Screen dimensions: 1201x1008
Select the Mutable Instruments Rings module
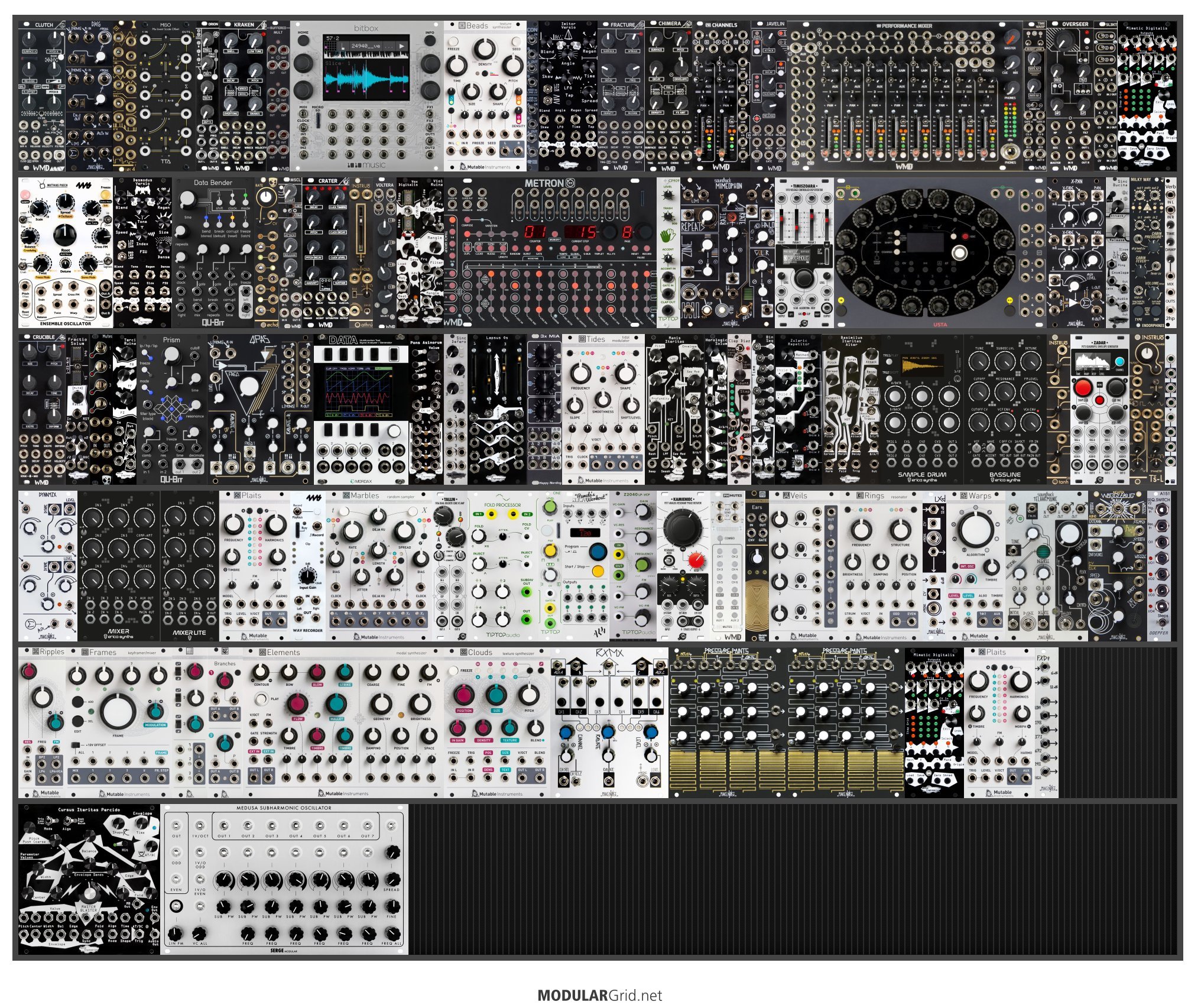pyautogui.click(x=881, y=566)
